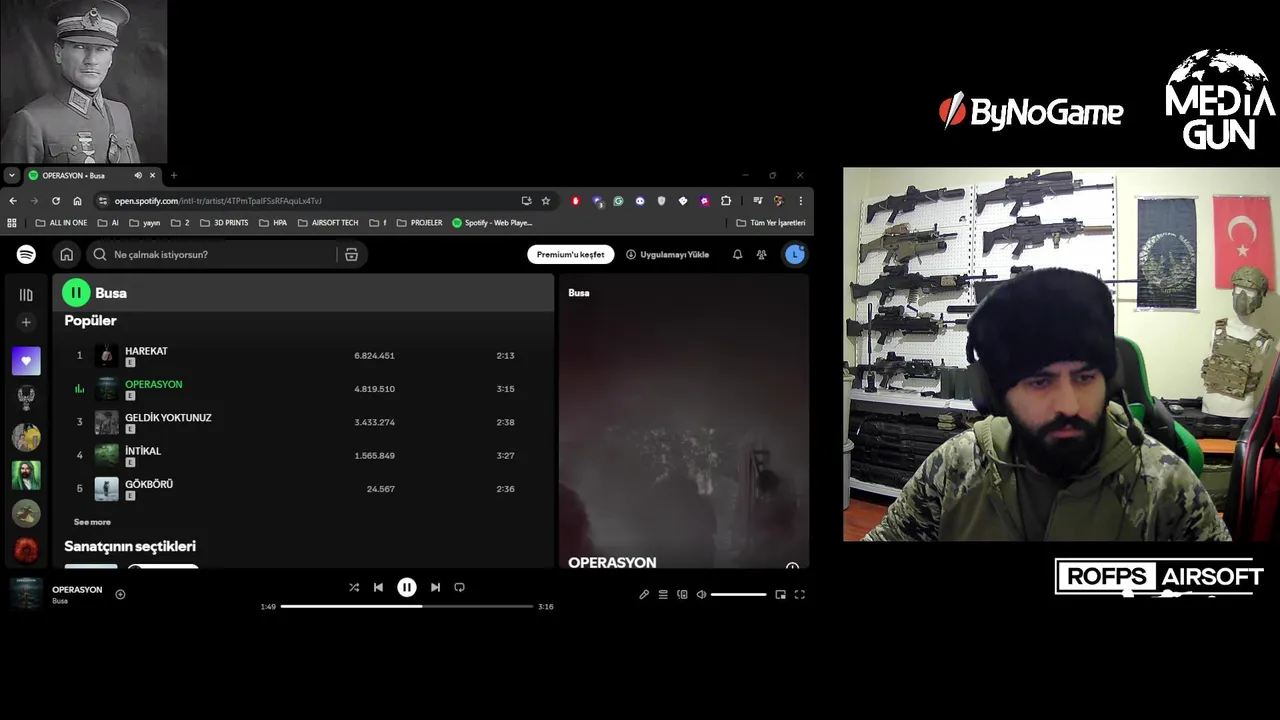Viewport: 1280px width, 720px height.
Task: Open the Friend Activity icon
Action: 762,255
